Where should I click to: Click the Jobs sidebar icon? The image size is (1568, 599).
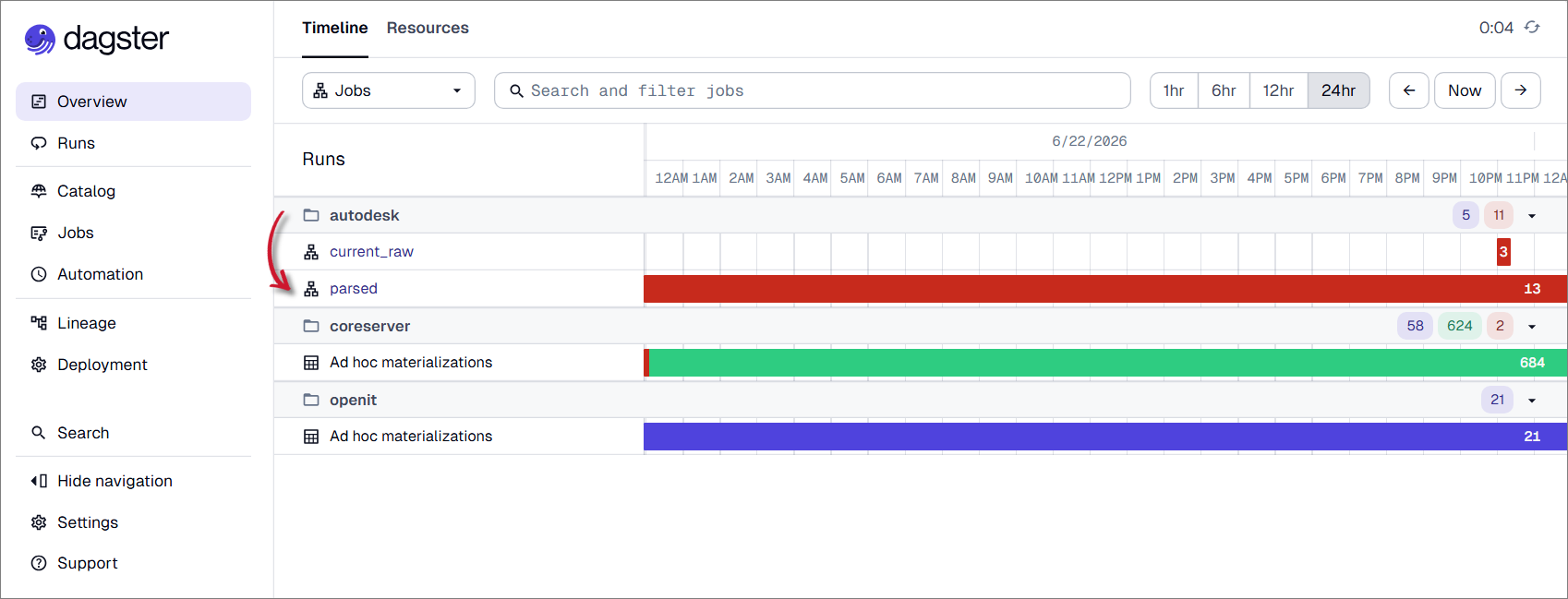pos(39,233)
